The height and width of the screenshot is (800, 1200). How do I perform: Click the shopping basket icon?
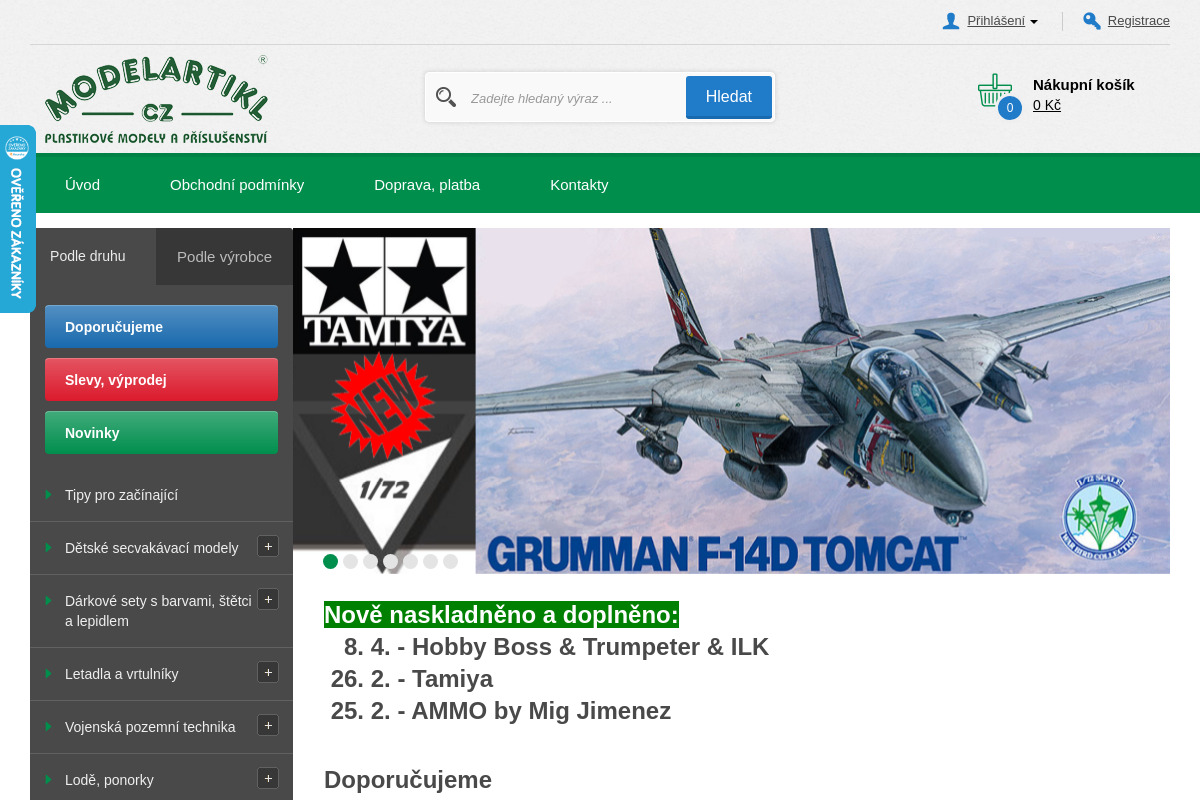[x=994, y=91]
